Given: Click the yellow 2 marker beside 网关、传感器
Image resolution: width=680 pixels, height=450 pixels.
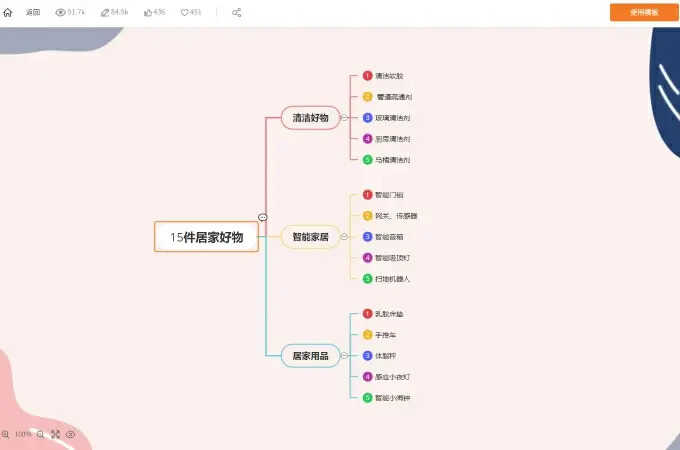Looking at the screenshot, I should click(x=367, y=215).
